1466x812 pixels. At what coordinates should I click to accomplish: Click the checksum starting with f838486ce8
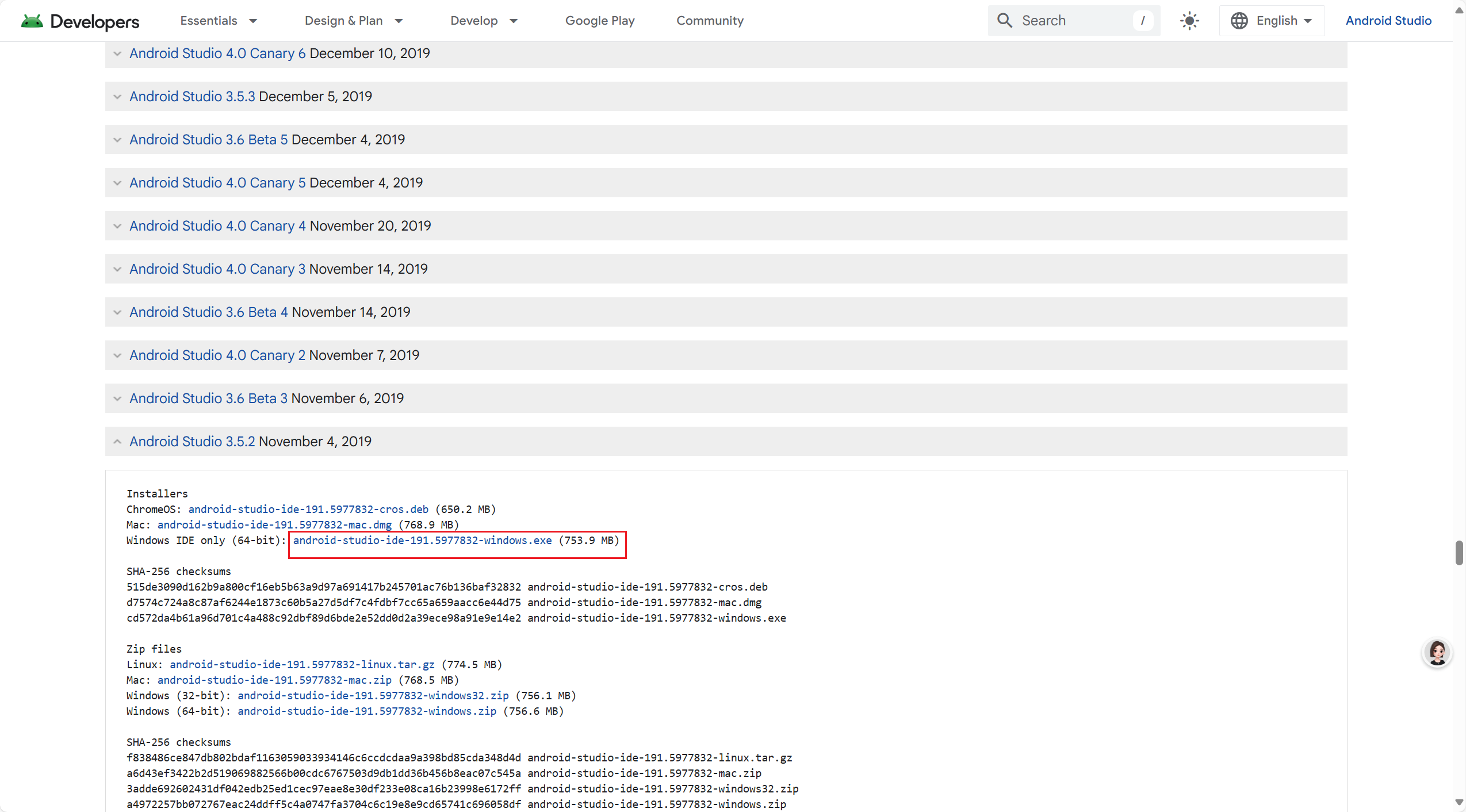point(324,758)
